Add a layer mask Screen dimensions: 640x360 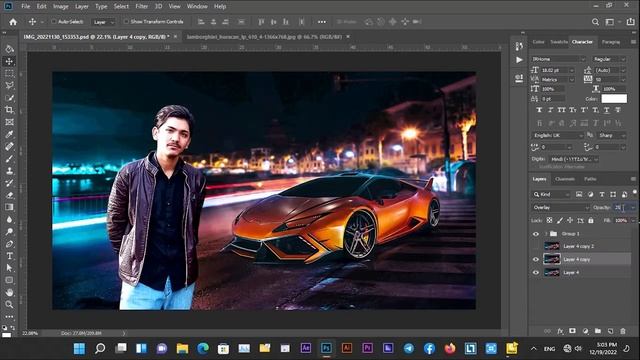(572, 331)
